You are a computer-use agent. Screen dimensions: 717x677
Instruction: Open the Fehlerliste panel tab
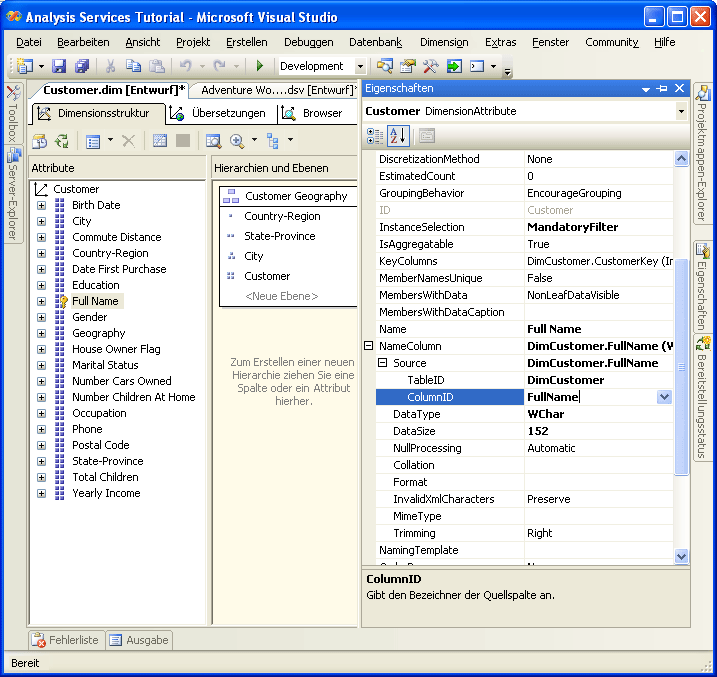coord(65,640)
